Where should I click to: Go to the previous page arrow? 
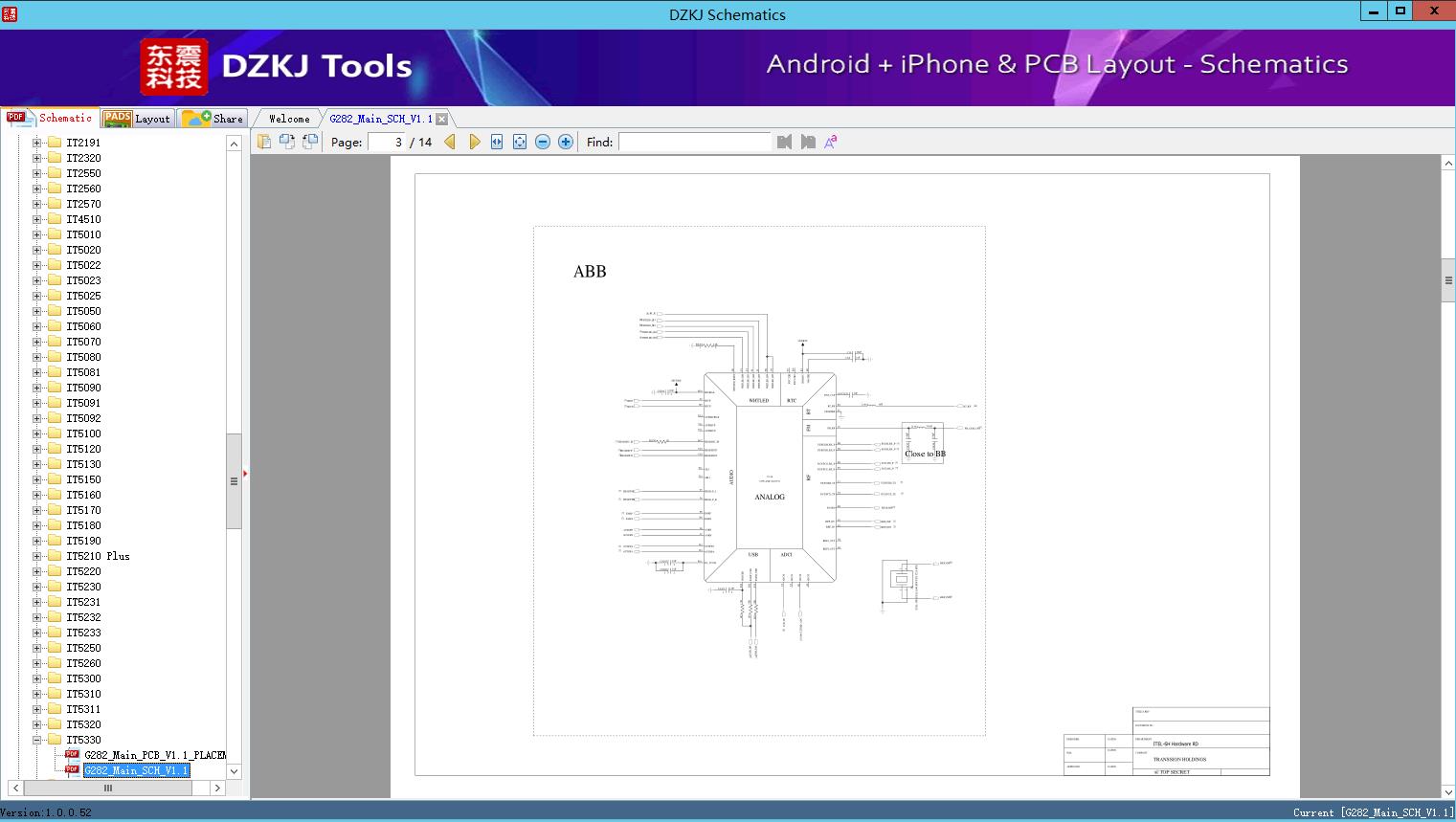click(450, 142)
